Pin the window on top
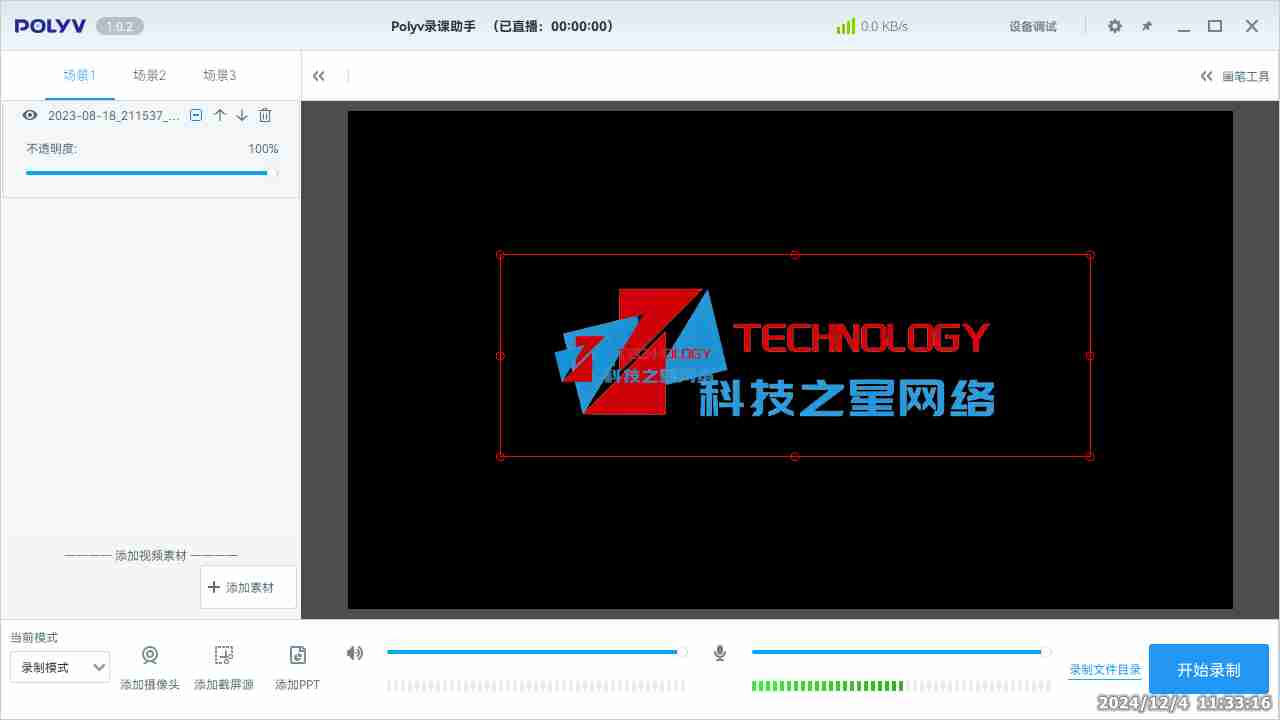This screenshot has height=720, width=1280. pyautogui.click(x=1147, y=26)
